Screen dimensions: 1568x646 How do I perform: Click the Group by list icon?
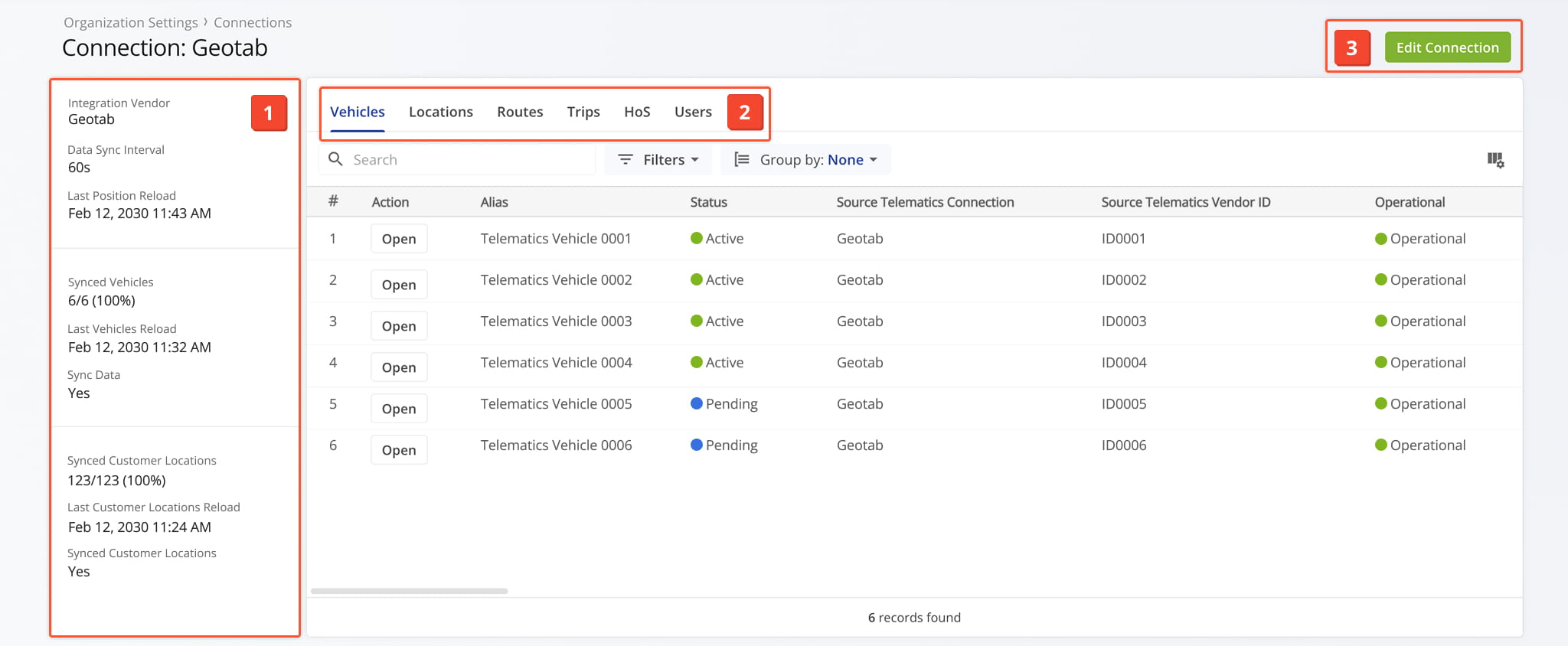tap(741, 159)
